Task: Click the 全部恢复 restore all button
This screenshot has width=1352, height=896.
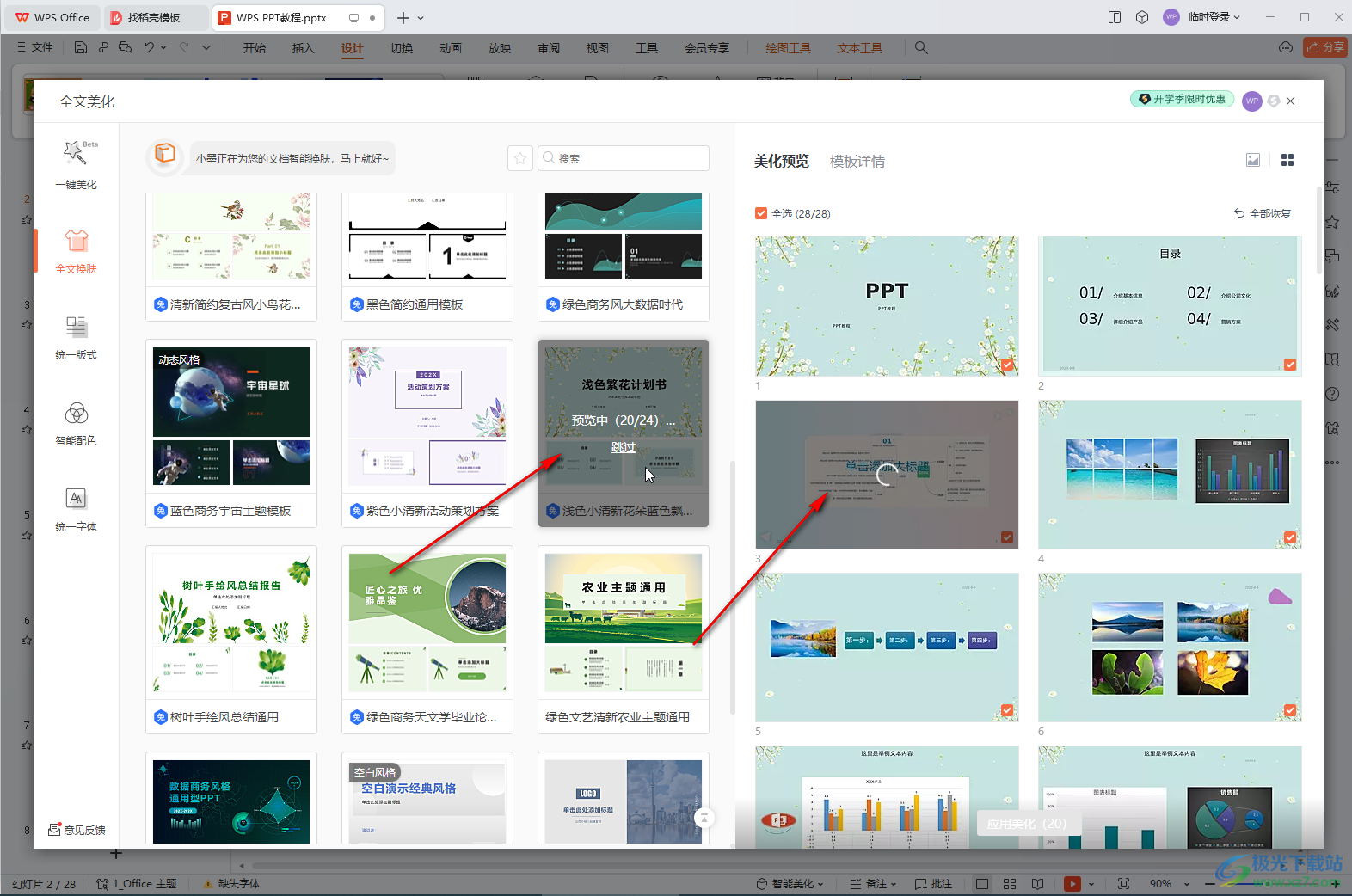Action: (1263, 213)
